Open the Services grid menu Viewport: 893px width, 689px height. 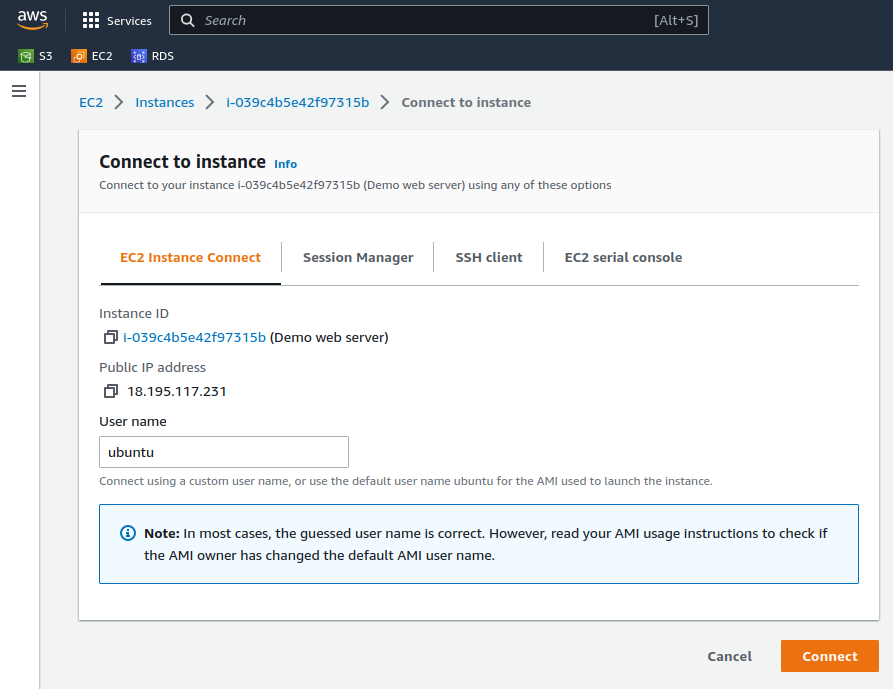point(91,20)
